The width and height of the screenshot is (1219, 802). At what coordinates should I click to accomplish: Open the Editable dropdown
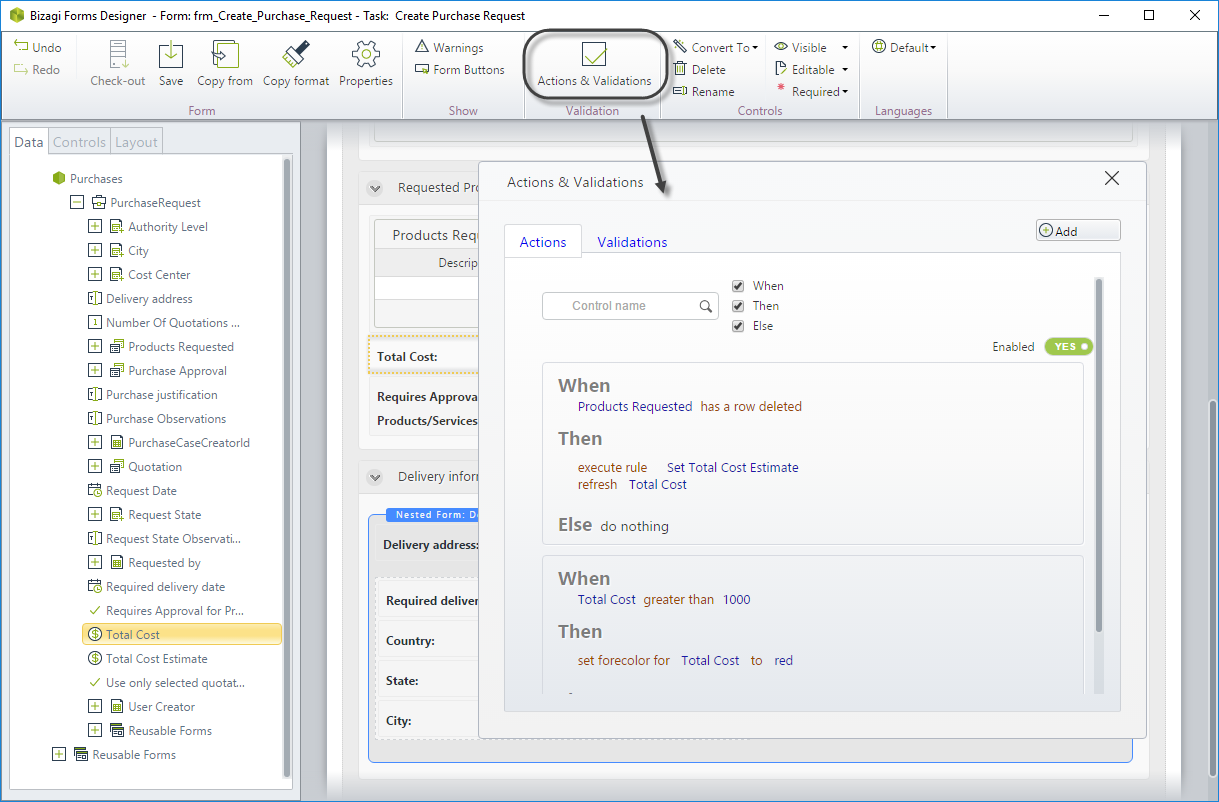(x=812, y=70)
